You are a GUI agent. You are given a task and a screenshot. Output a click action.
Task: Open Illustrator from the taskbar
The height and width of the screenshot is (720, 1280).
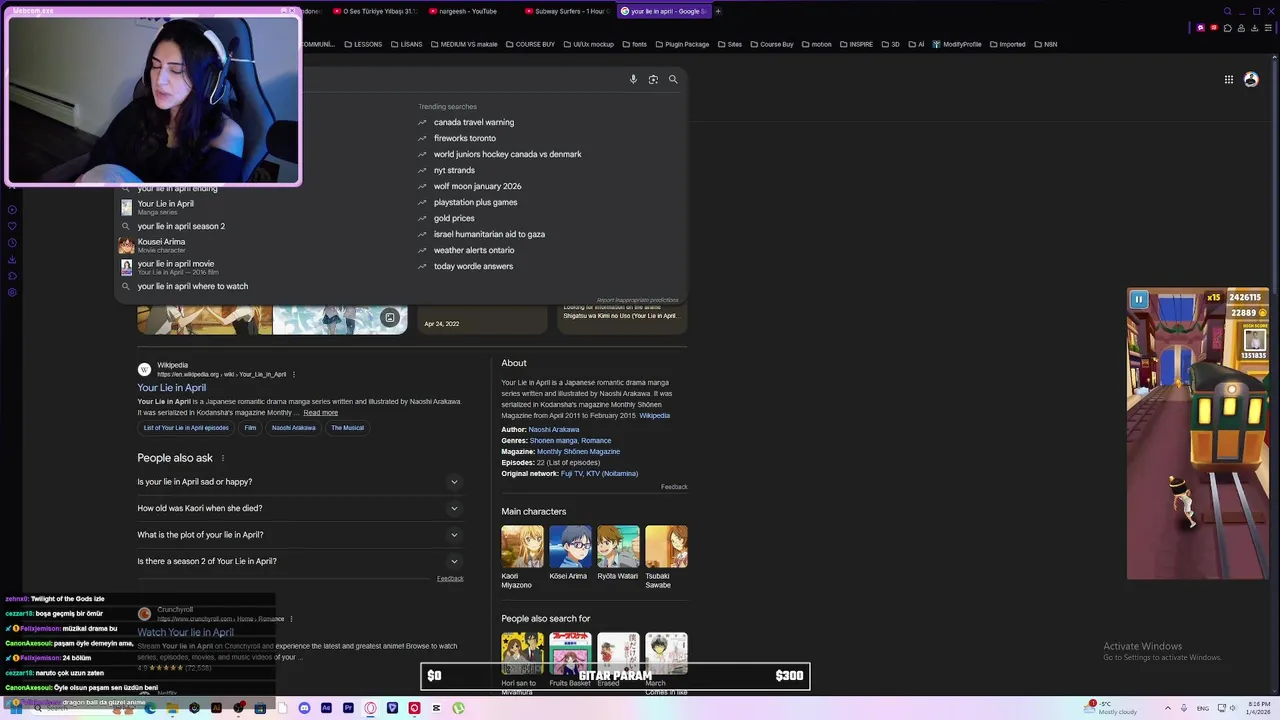[216, 708]
